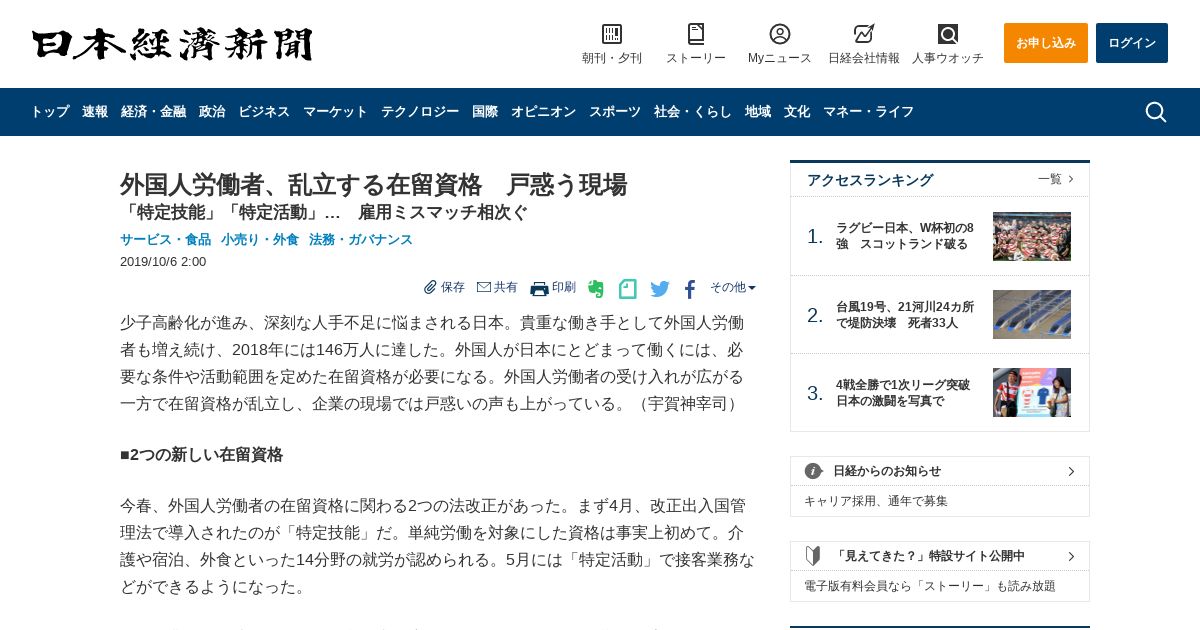The height and width of the screenshot is (630, 1200).
Task: Open the 日経会社情報 chart icon
Action: [864, 34]
